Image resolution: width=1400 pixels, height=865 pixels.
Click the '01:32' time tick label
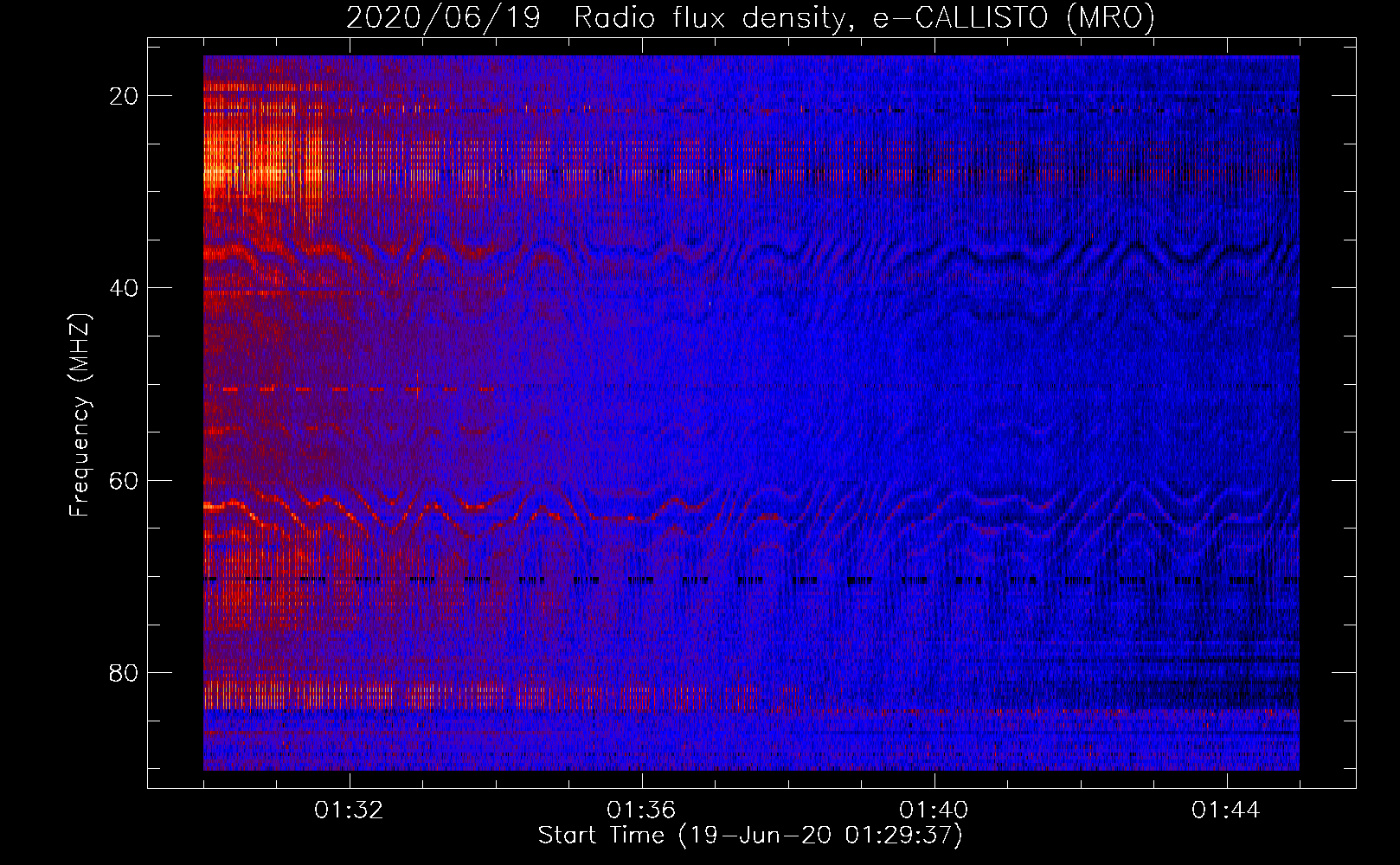click(349, 811)
